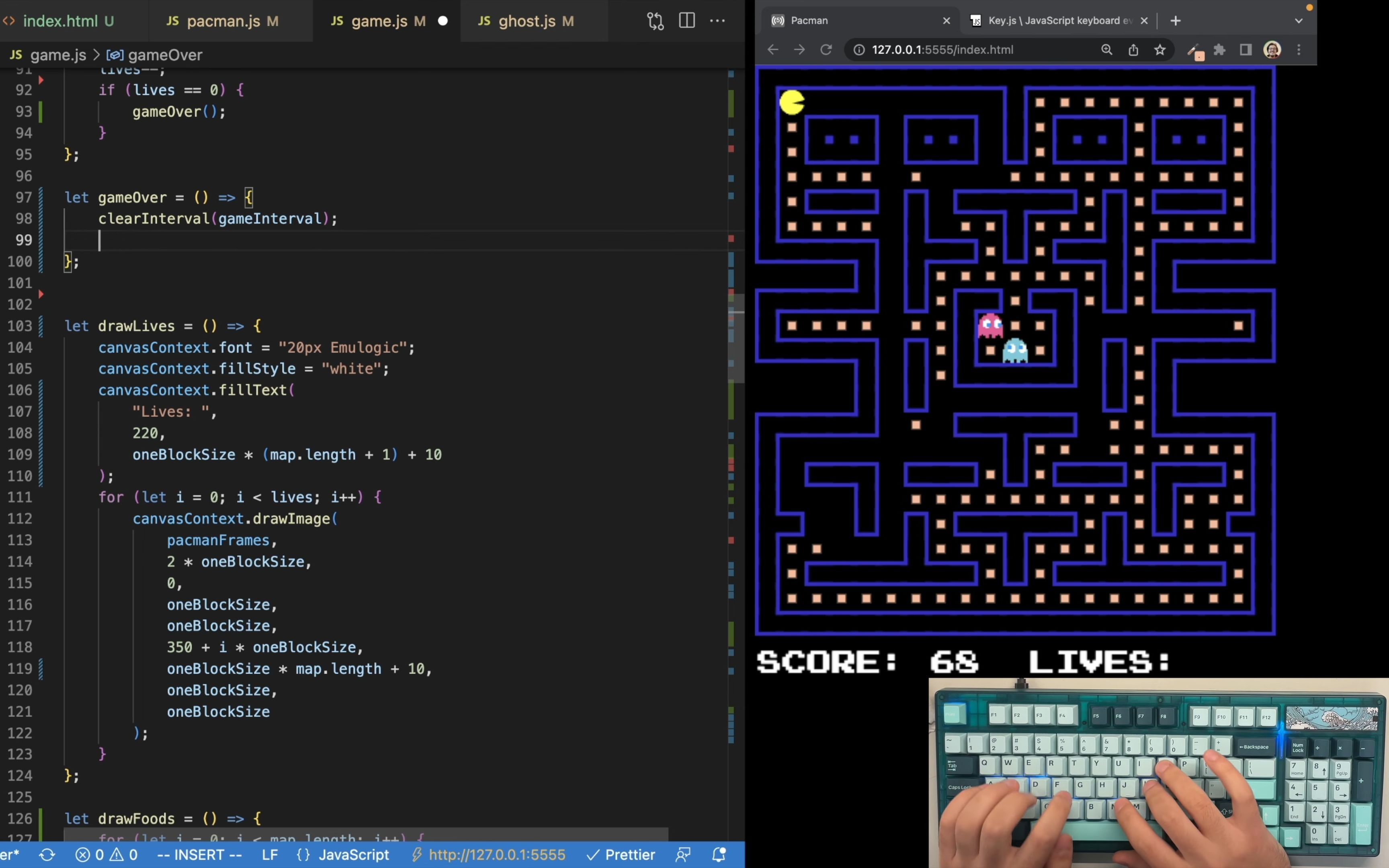
Task: Click Live Server port http://127.0.0.1:5555
Action: pyautogui.click(x=489, y=855)
